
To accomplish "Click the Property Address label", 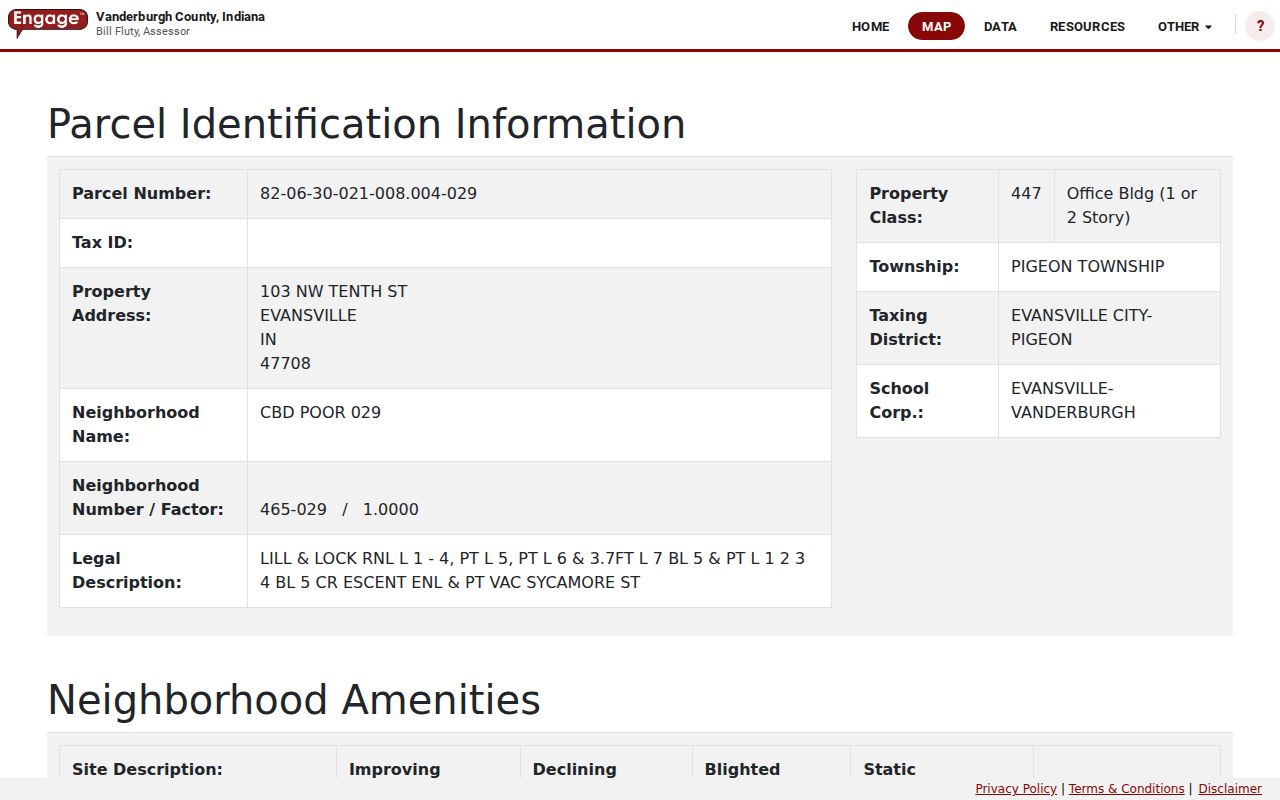I will (111, 303).
